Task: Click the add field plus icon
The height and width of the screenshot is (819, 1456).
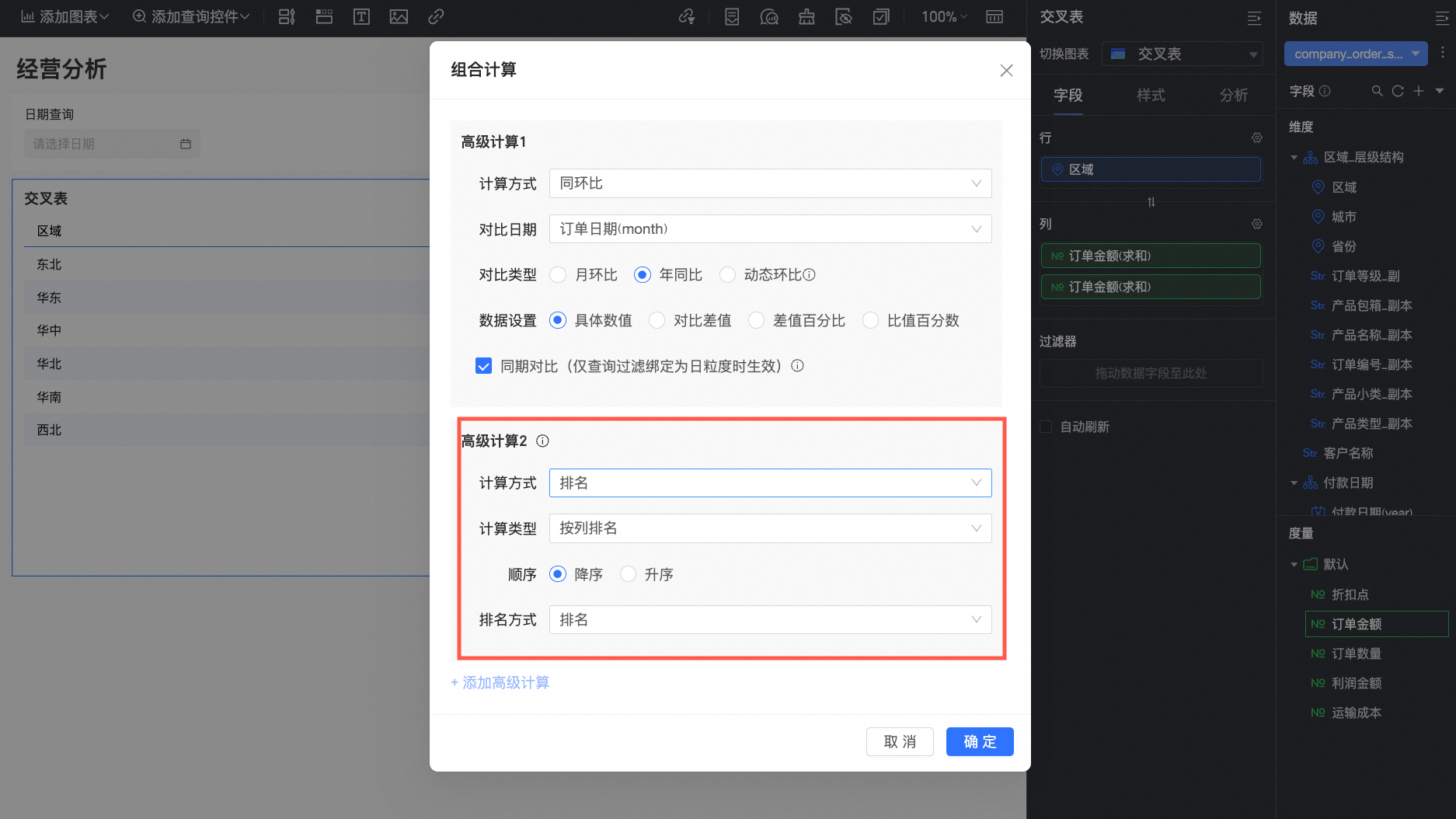Action: (x=1418, y=91)
